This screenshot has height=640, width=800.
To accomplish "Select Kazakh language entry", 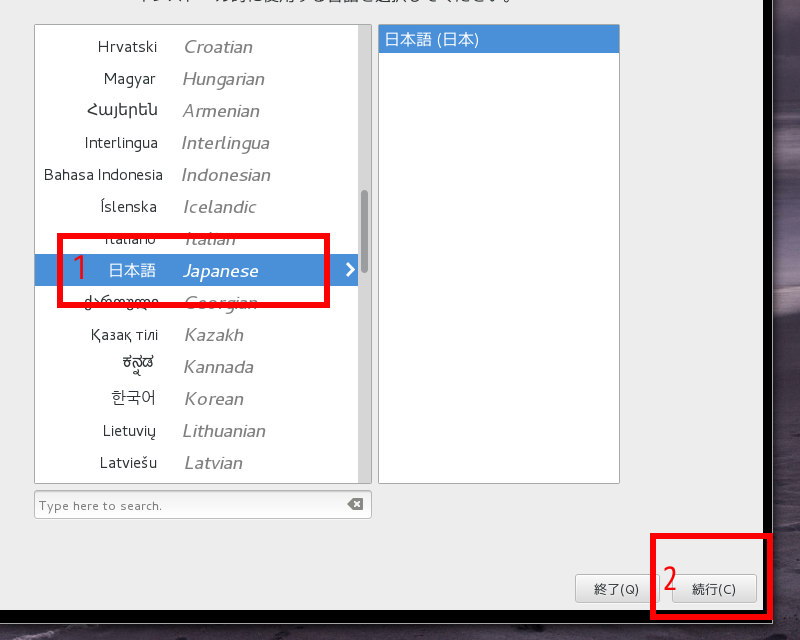I will tap(195, 335).
